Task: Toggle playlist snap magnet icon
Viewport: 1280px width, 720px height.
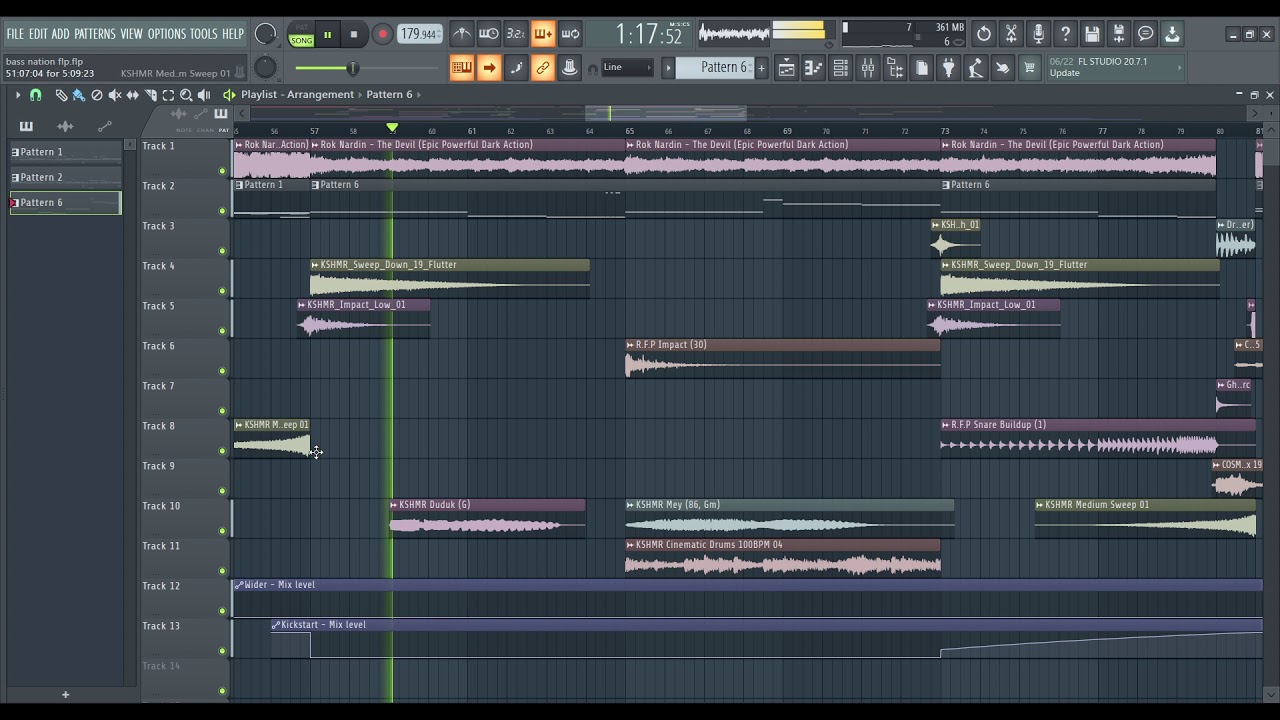Action: tap(36, 95)
